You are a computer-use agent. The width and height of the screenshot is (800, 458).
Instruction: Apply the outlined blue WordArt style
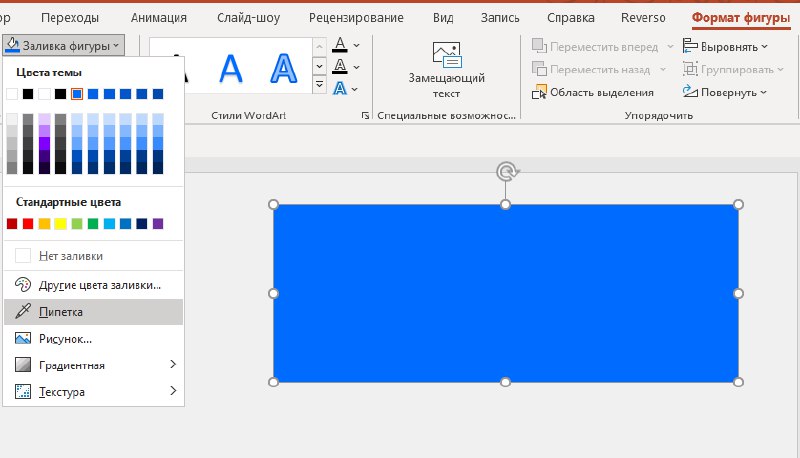[x=283, y=69]
